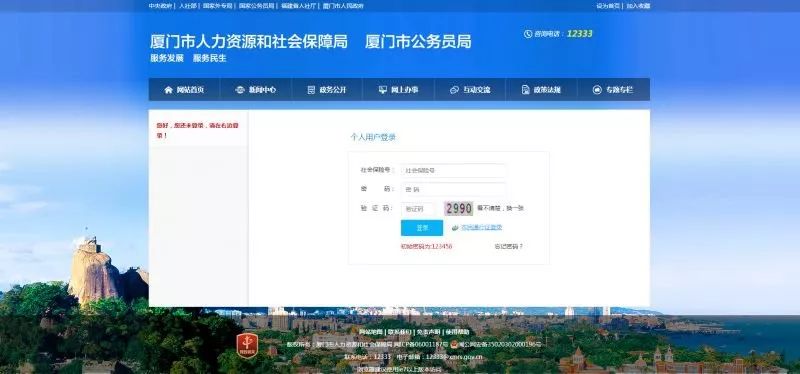The image size is (800, 374).
Task: Click the 个人用户登录 heading
Action: [x=373, y=137]
